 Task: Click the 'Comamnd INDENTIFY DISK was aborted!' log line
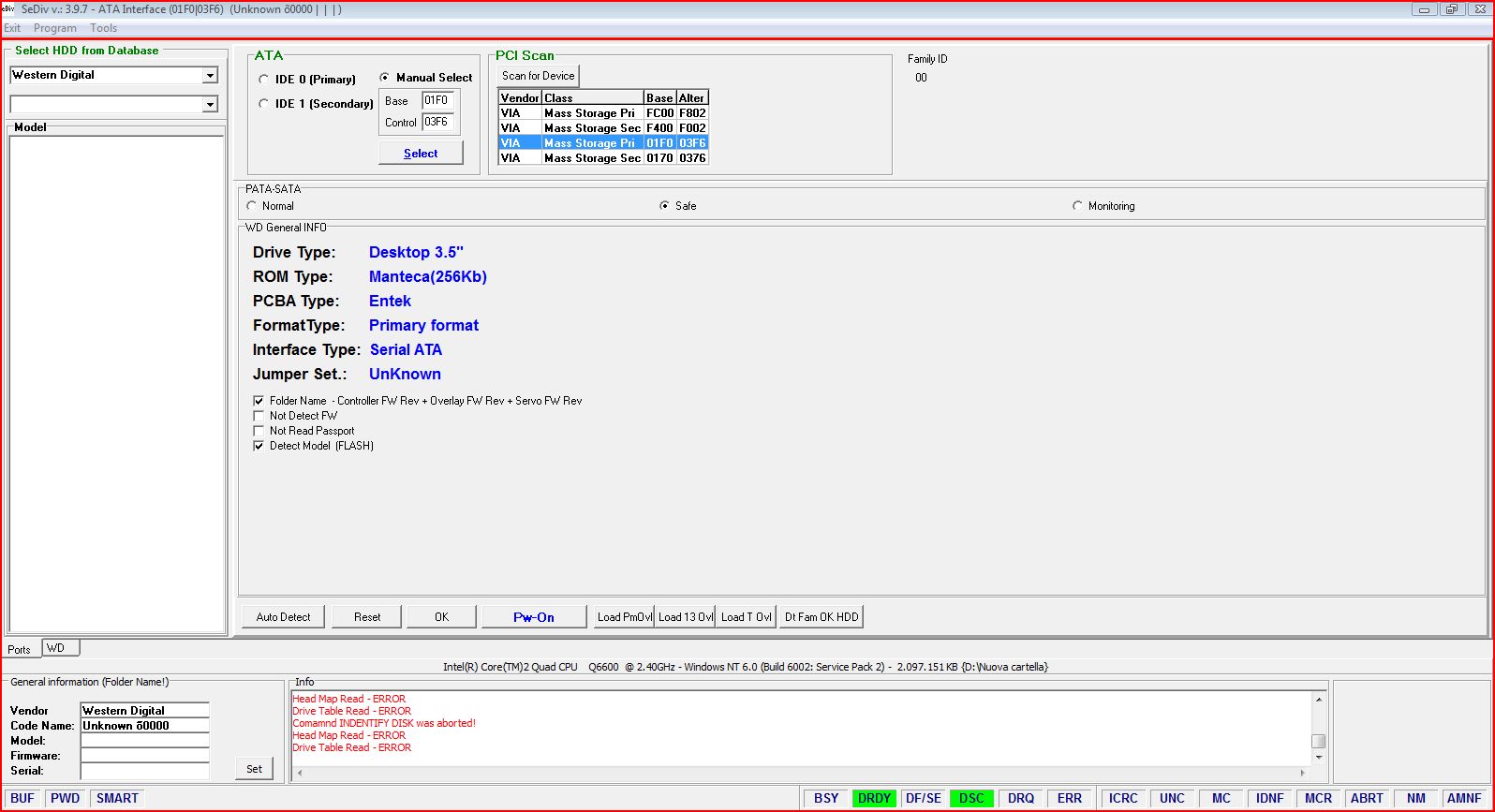coord(384,723)
